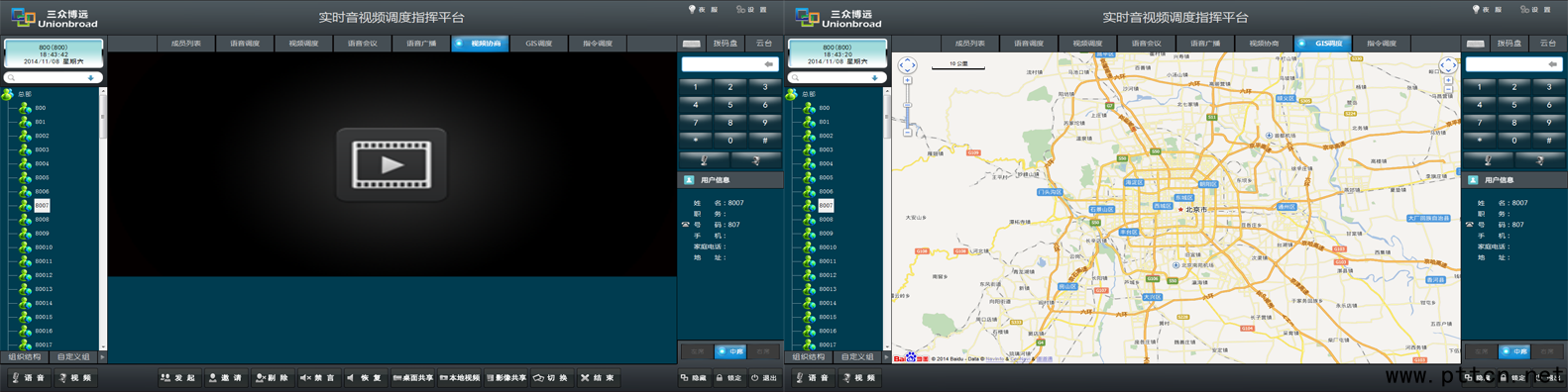Screen dimensions: 1568x392
Task: Click 视频 in the GIS window footer
Action: pos(859,378)
